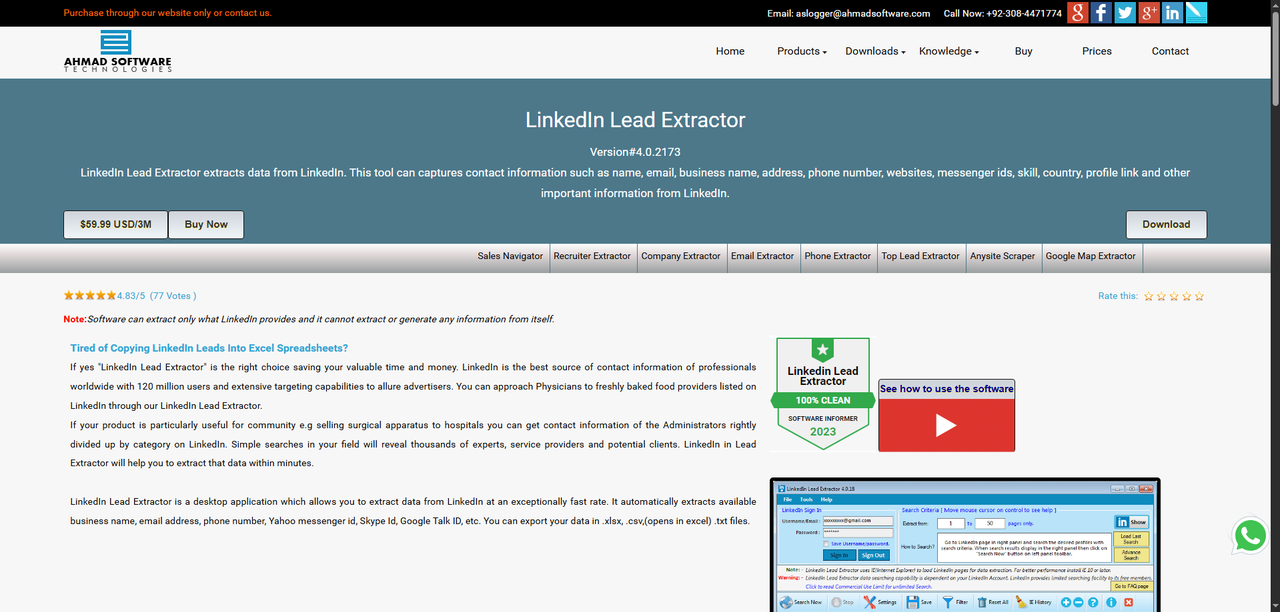
Task: Click the 'Call Now: +92-308-4471774' text
Action: coord(1003,14)
